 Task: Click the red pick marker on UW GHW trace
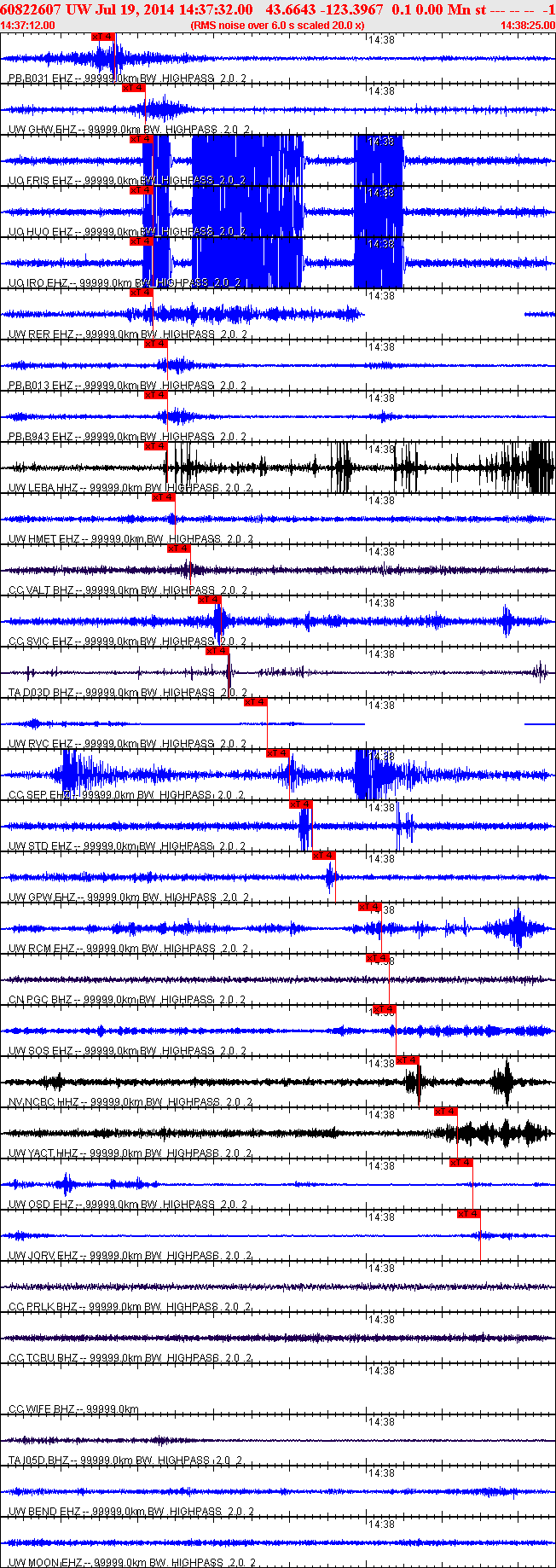tap(133, 88)
